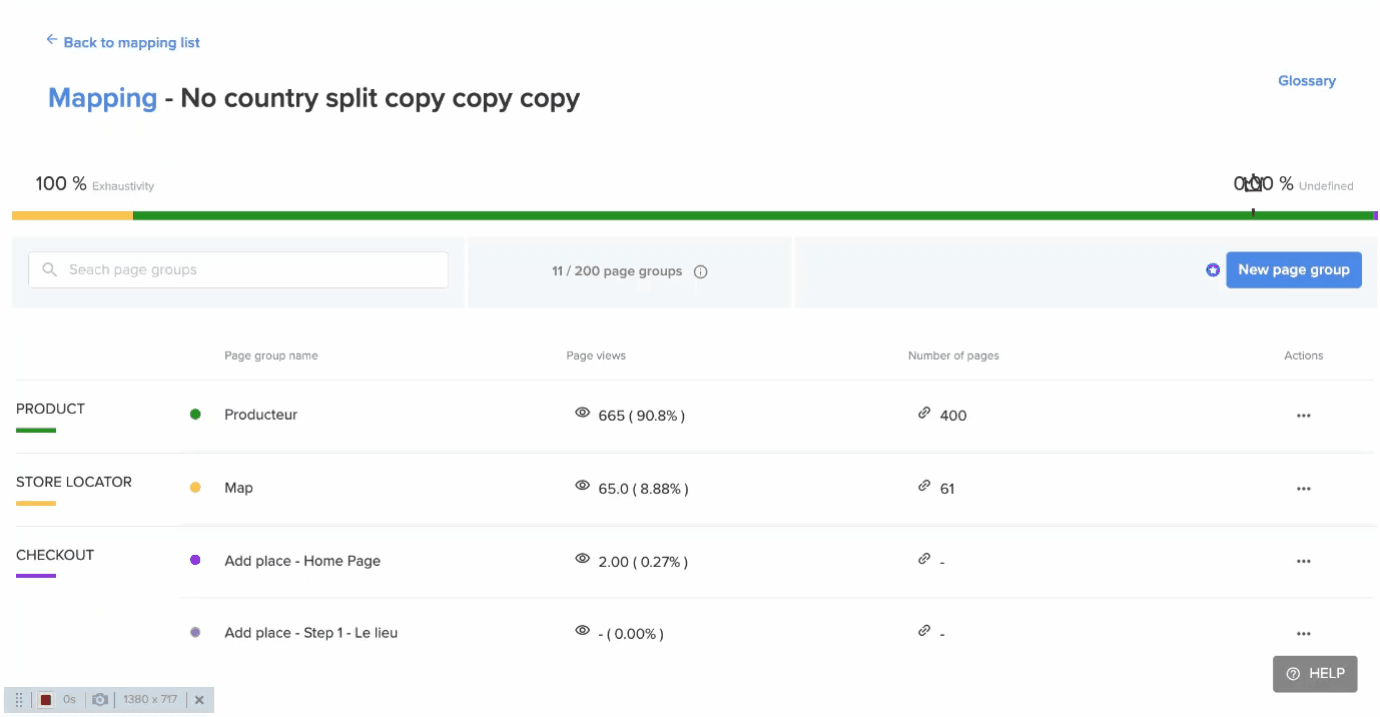1380x717 pixels.
Task: Click the eye icon for Add place - Home Page
Action: 583,559
